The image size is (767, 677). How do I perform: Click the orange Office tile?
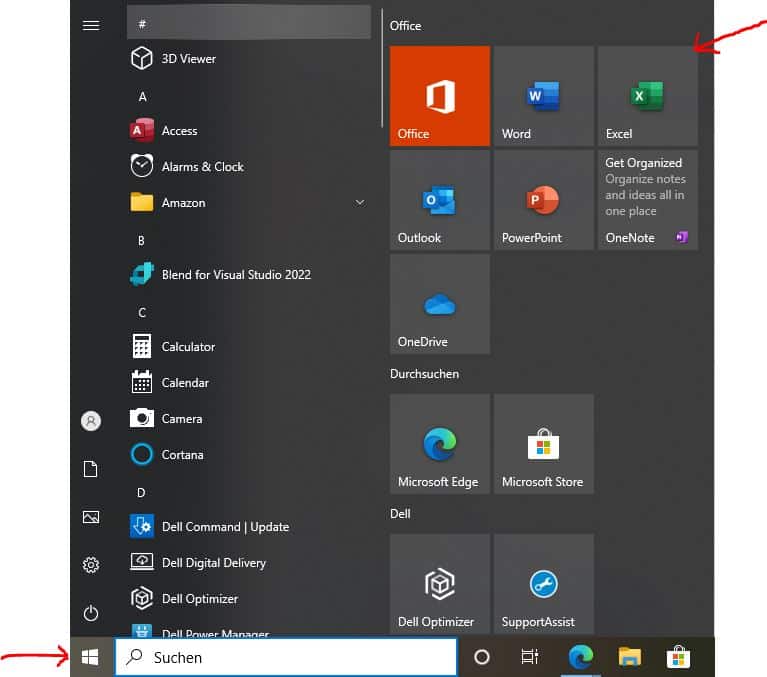(440, 96)
